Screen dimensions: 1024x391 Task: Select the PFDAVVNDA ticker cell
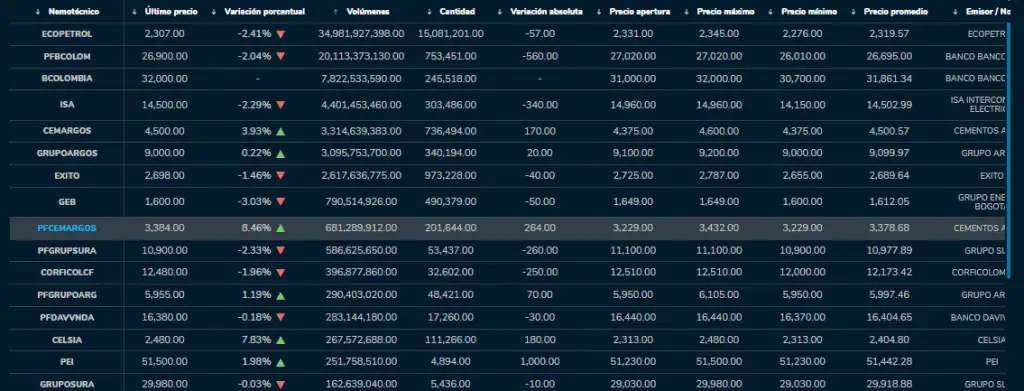[67, 318]
